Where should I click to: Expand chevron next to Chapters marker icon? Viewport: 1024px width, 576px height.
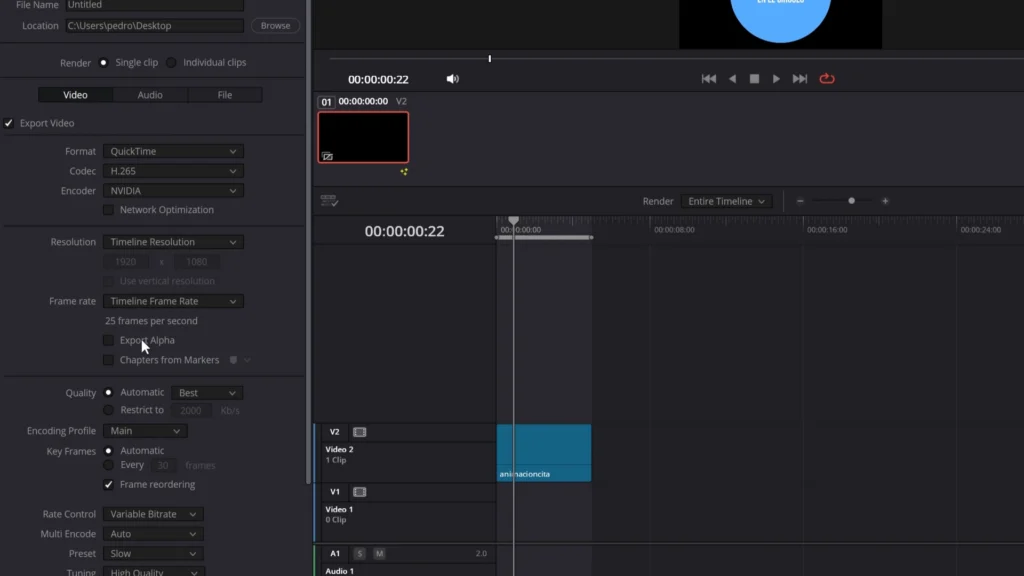(x=248, y=360)
